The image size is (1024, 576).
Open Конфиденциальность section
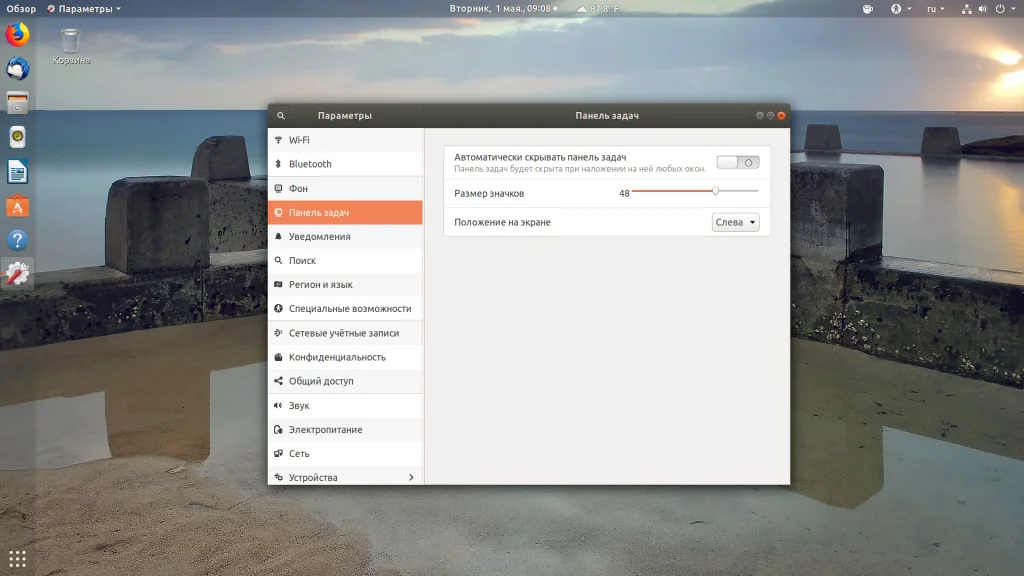coord(345,357)
